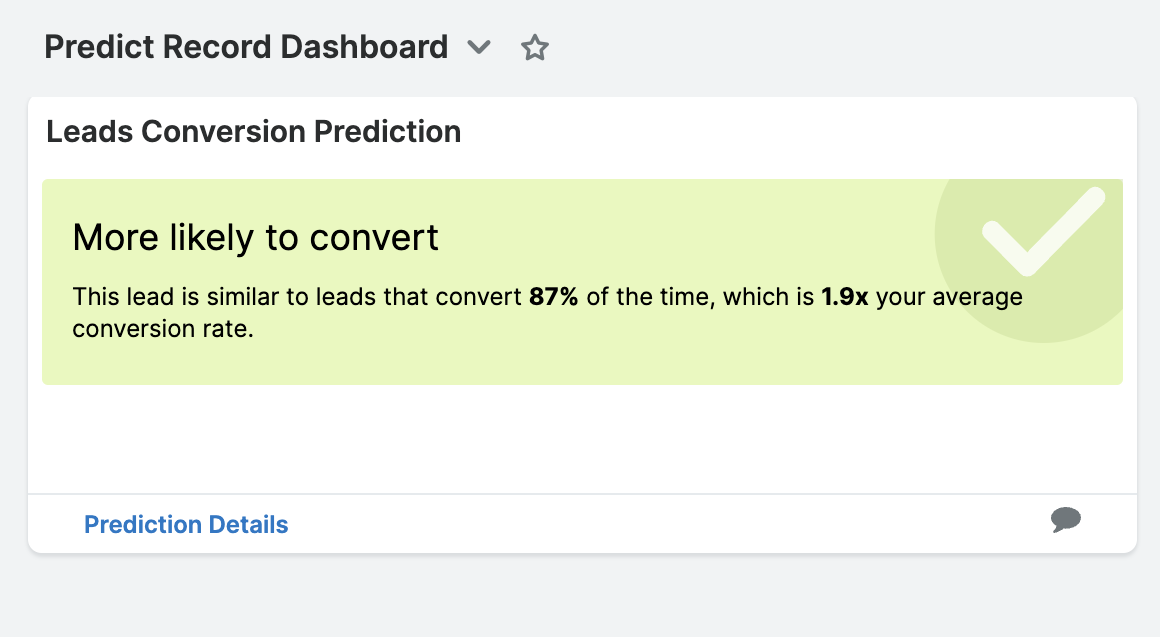Click the empty white space below the banner
Screen dimensions: 1160x637
[x=580, y=438]
